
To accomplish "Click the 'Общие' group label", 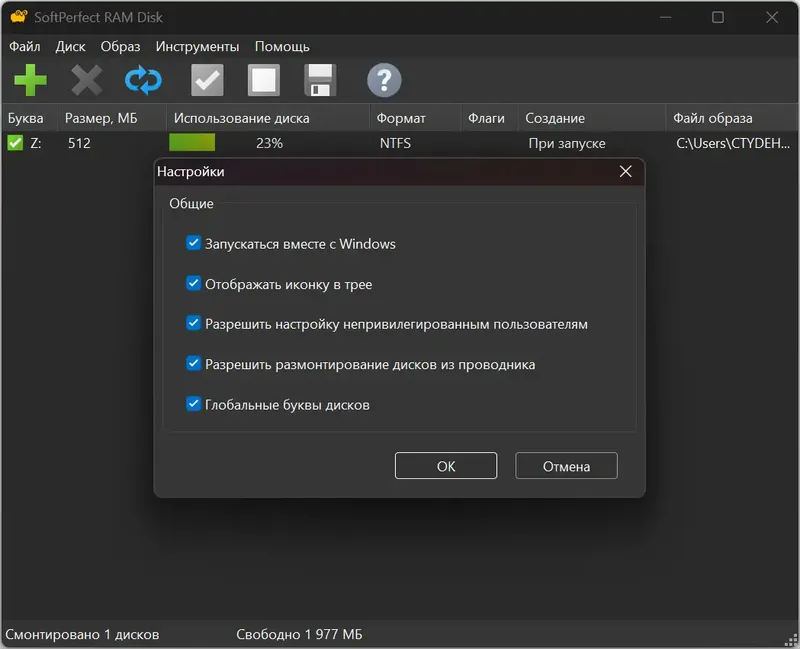I will click(x=191, y=204).
